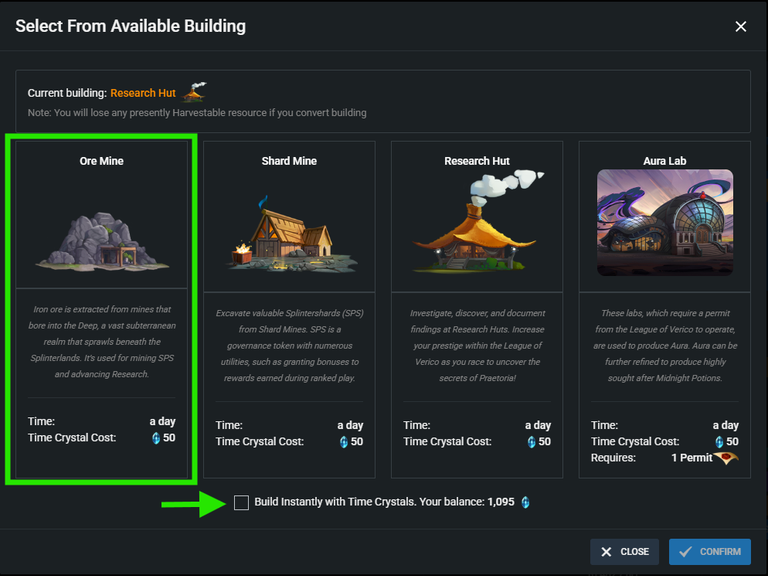768x576 pixels.
Task: Click the time crystal icon in Shard Mine cost
Action: (343, 442)
